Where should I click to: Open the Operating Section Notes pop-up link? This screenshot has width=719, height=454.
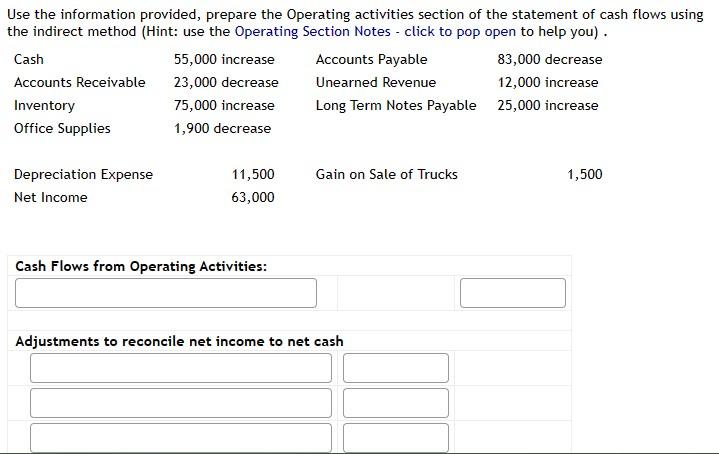click(x=375, y=32)
